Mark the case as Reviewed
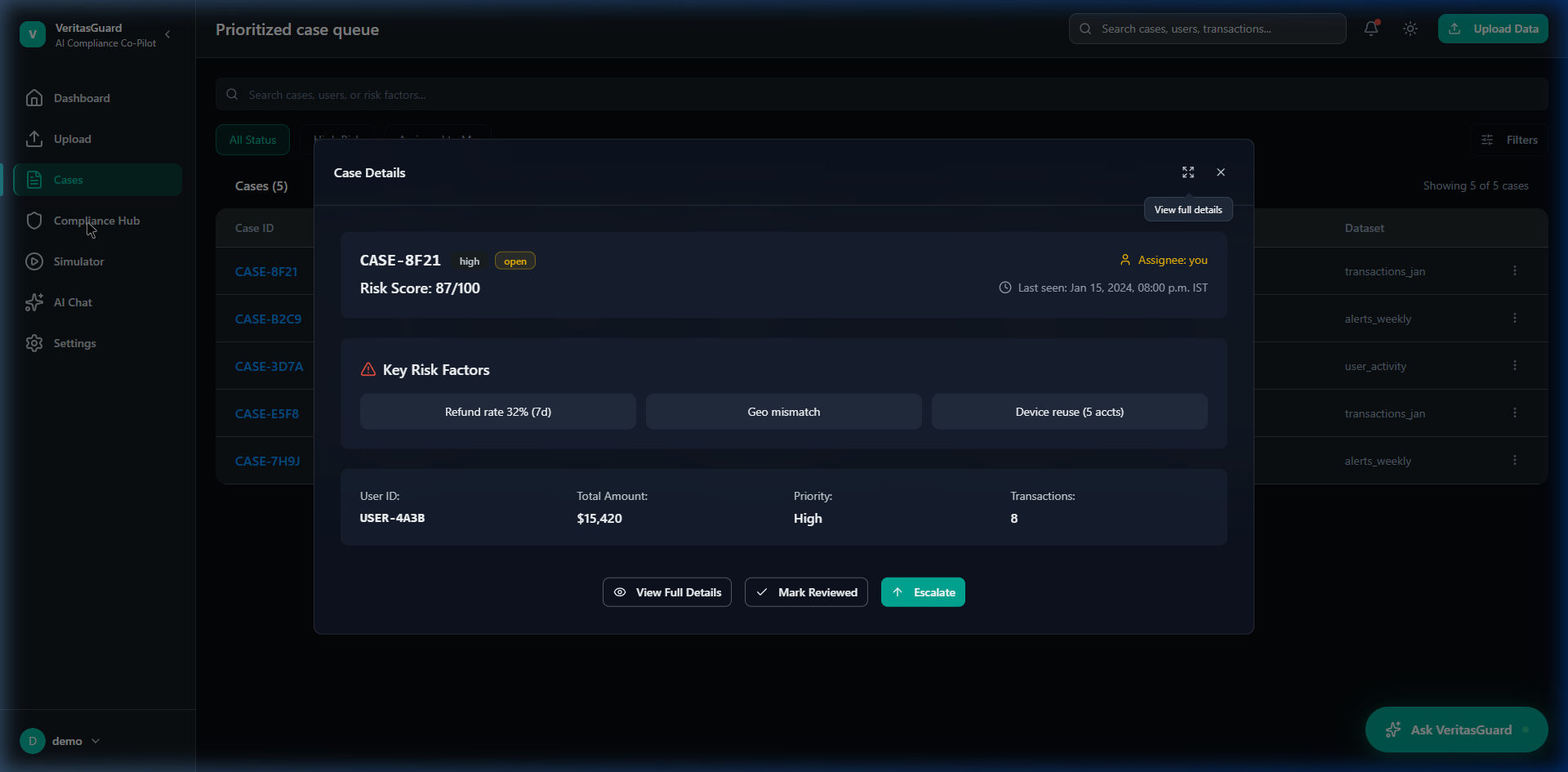 tap(805, 591)
